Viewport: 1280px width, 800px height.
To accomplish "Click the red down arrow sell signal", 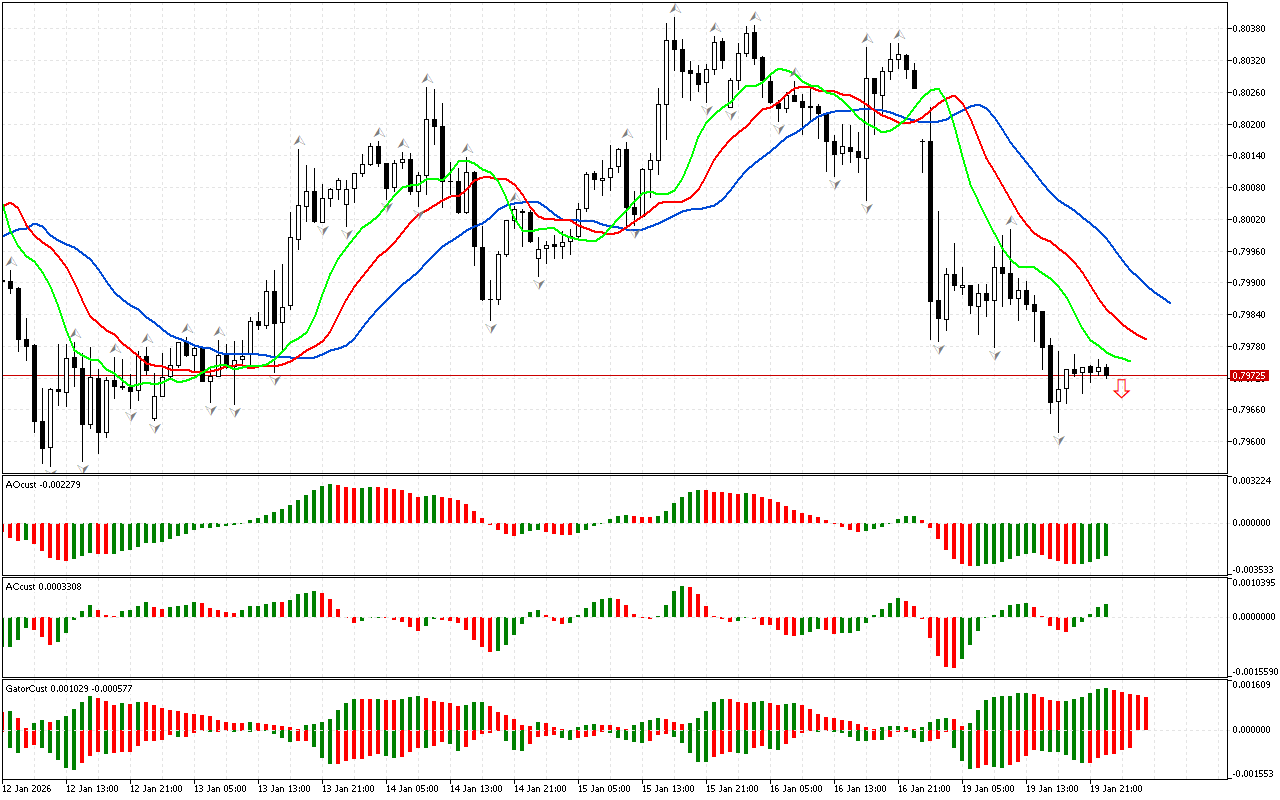I will (x=1122, y=389).
